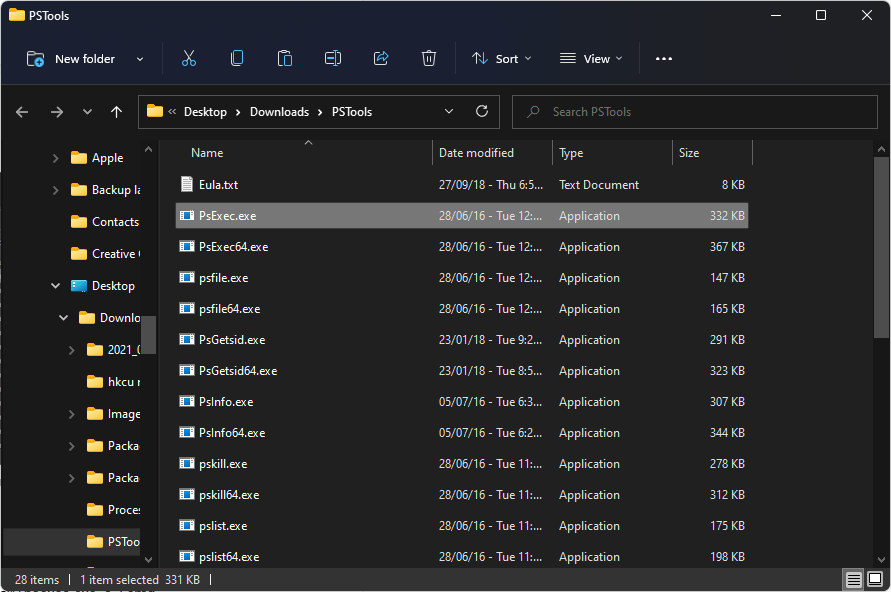Viewport: 891px width, 592px height.
Task: Click Downloads in the address breadcrumb
Action: click(x=279, y=112)
